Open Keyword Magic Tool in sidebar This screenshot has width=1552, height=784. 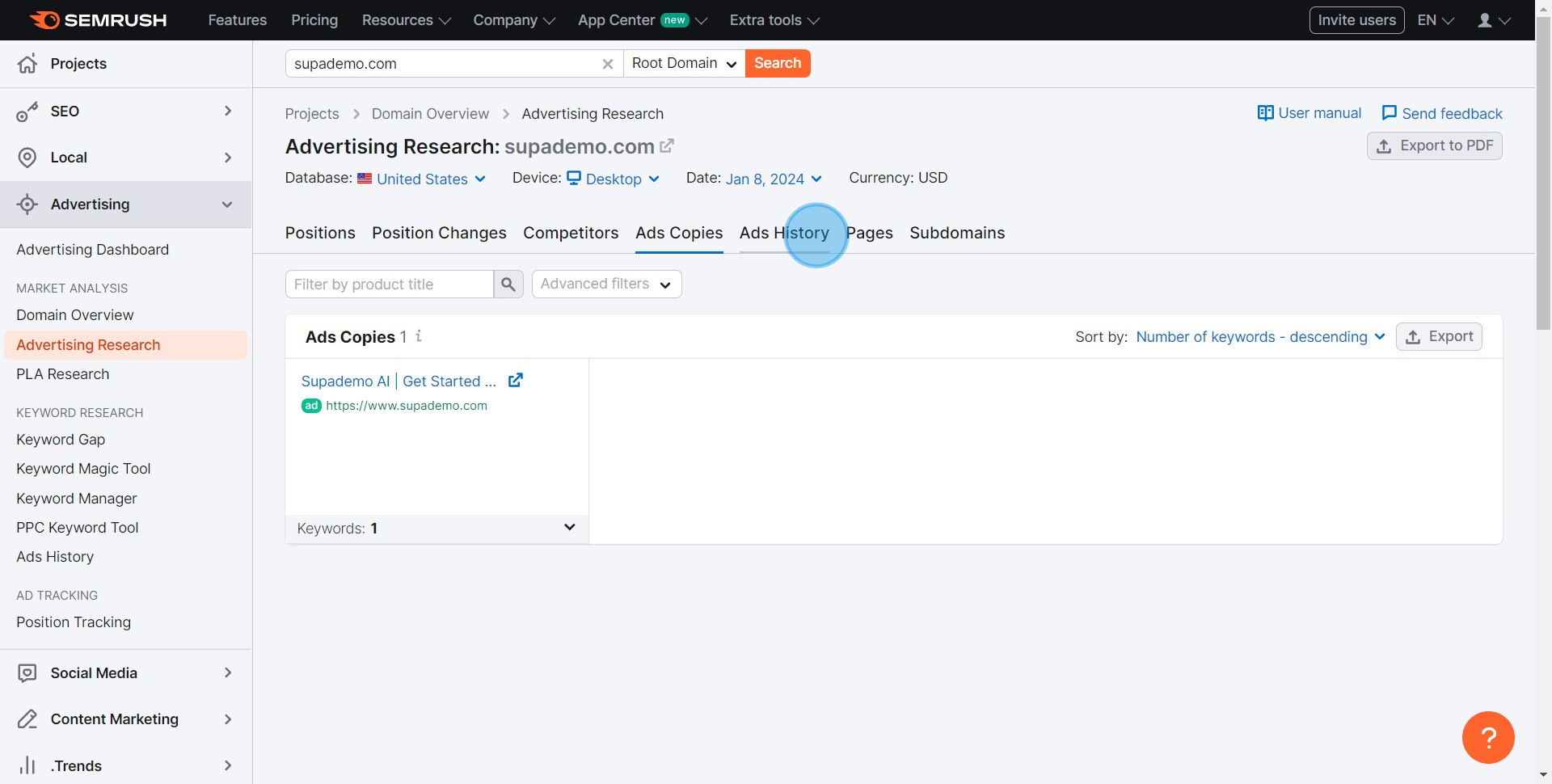(x=83, y=469)
